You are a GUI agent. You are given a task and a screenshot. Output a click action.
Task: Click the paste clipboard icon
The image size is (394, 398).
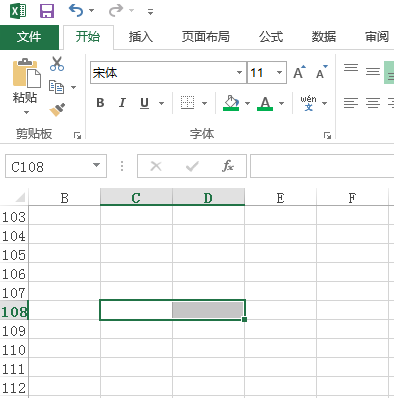tap(26, 74)
